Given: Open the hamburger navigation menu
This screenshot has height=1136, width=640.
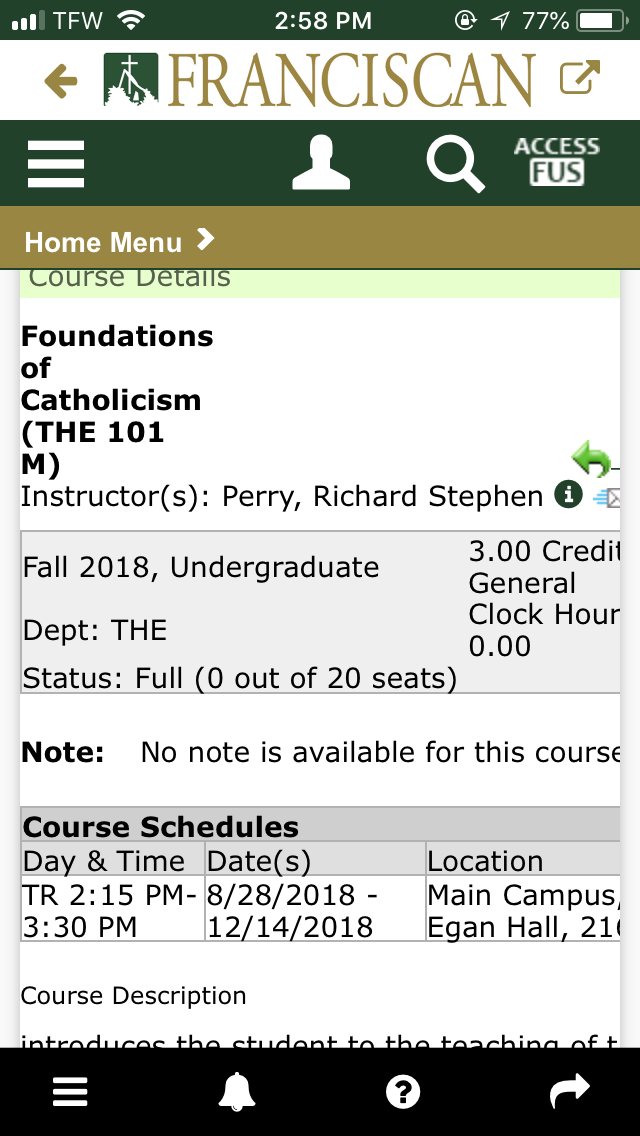Looking at the screenshot, I should [x=56, y=163].
